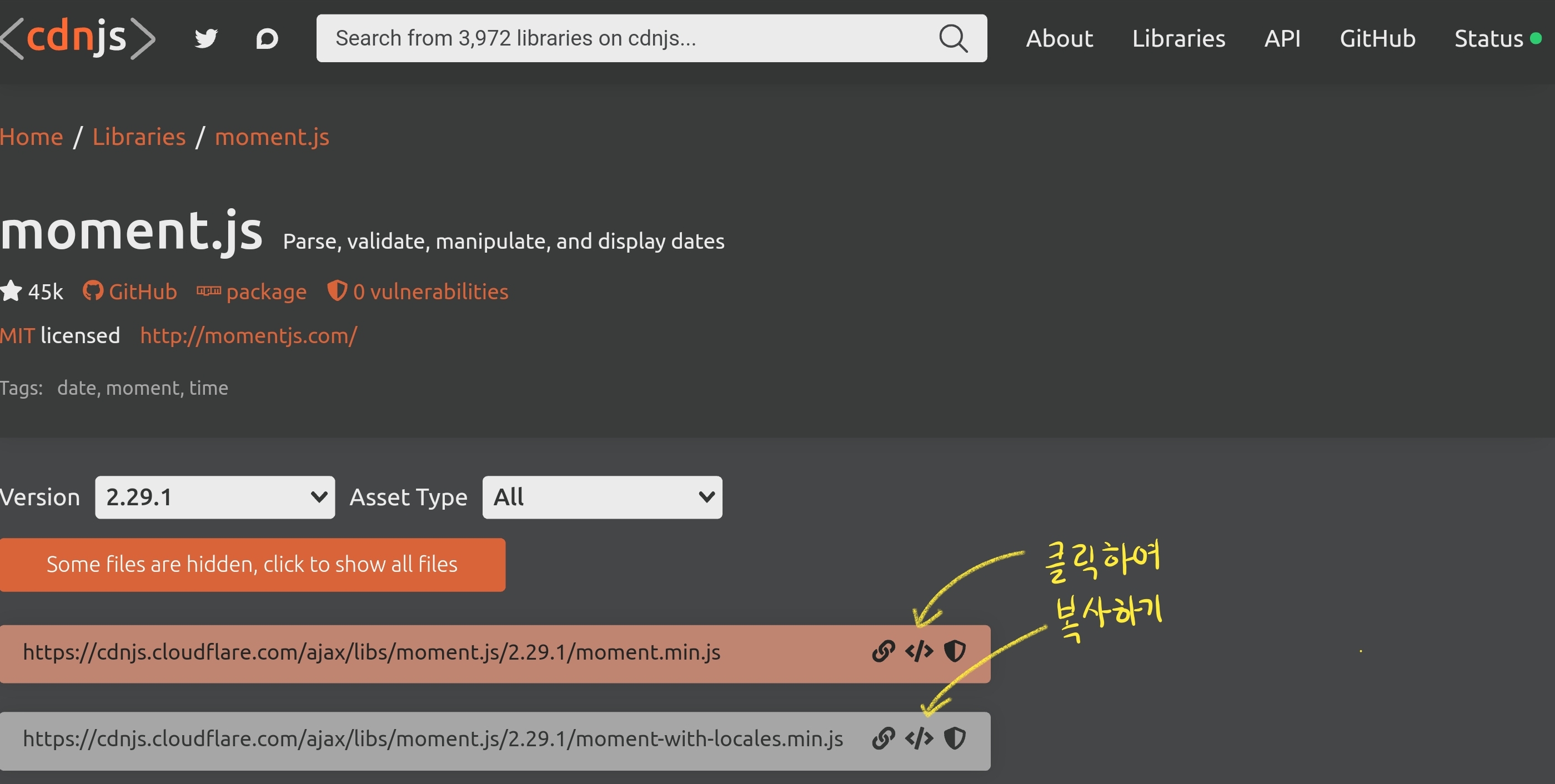The height and width of the screenshot is (784, 1555).
Task: Open the community chat bubble icon
Action: tap(267, 39)
